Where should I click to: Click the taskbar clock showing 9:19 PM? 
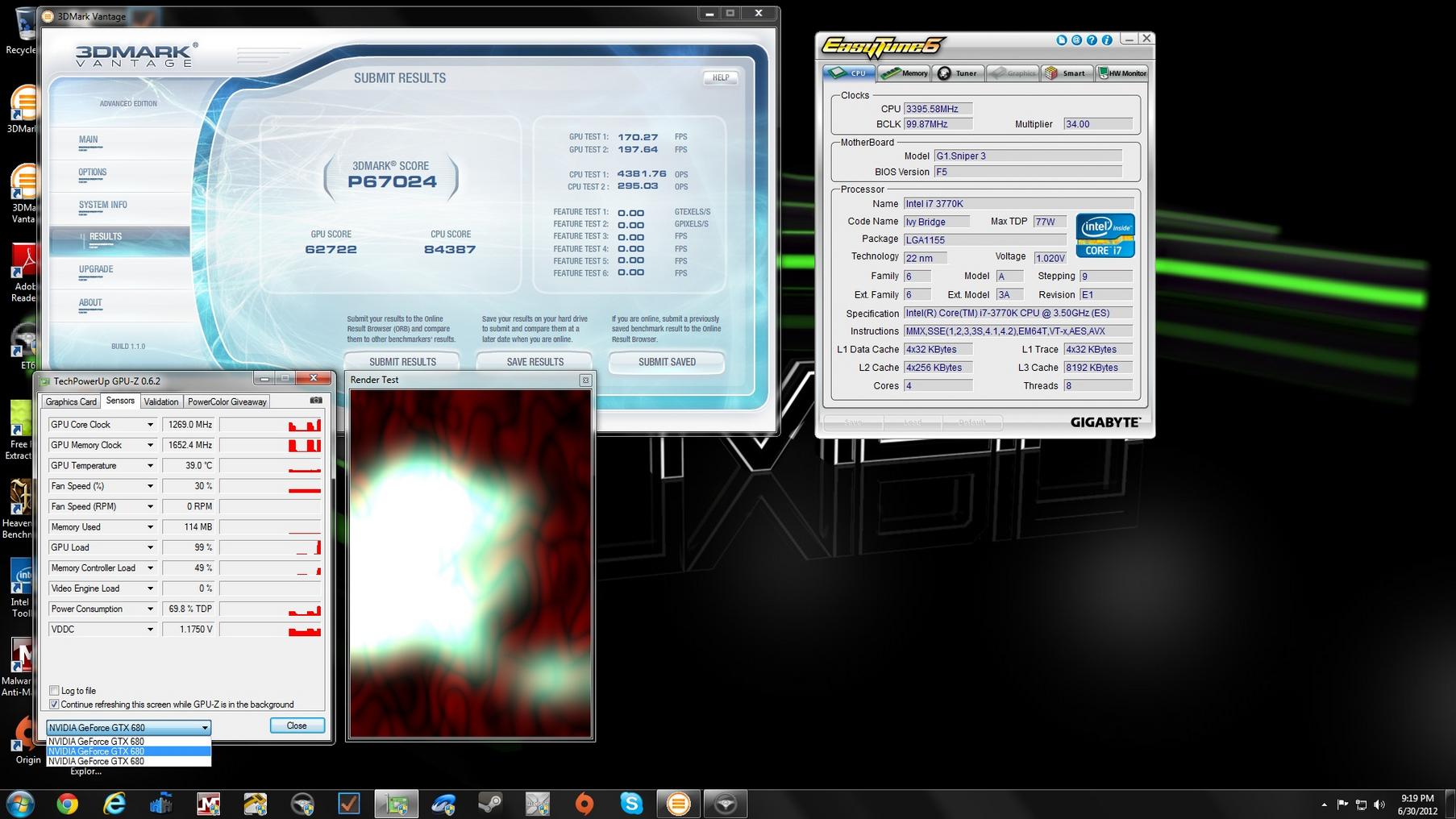pyautogui.click(x=1417, y=798)
